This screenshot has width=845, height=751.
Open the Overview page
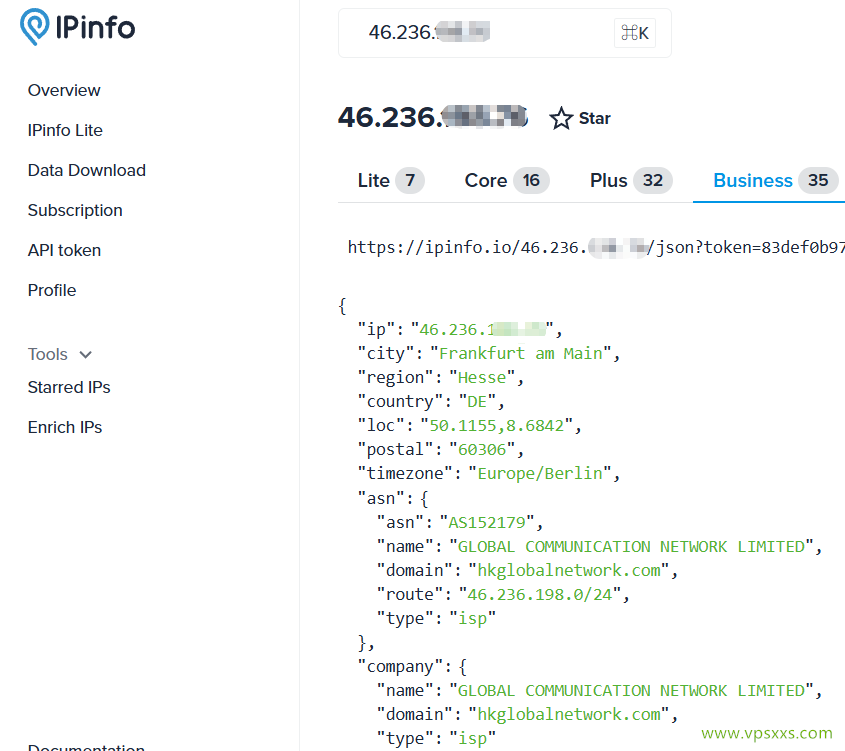(64, 90)
